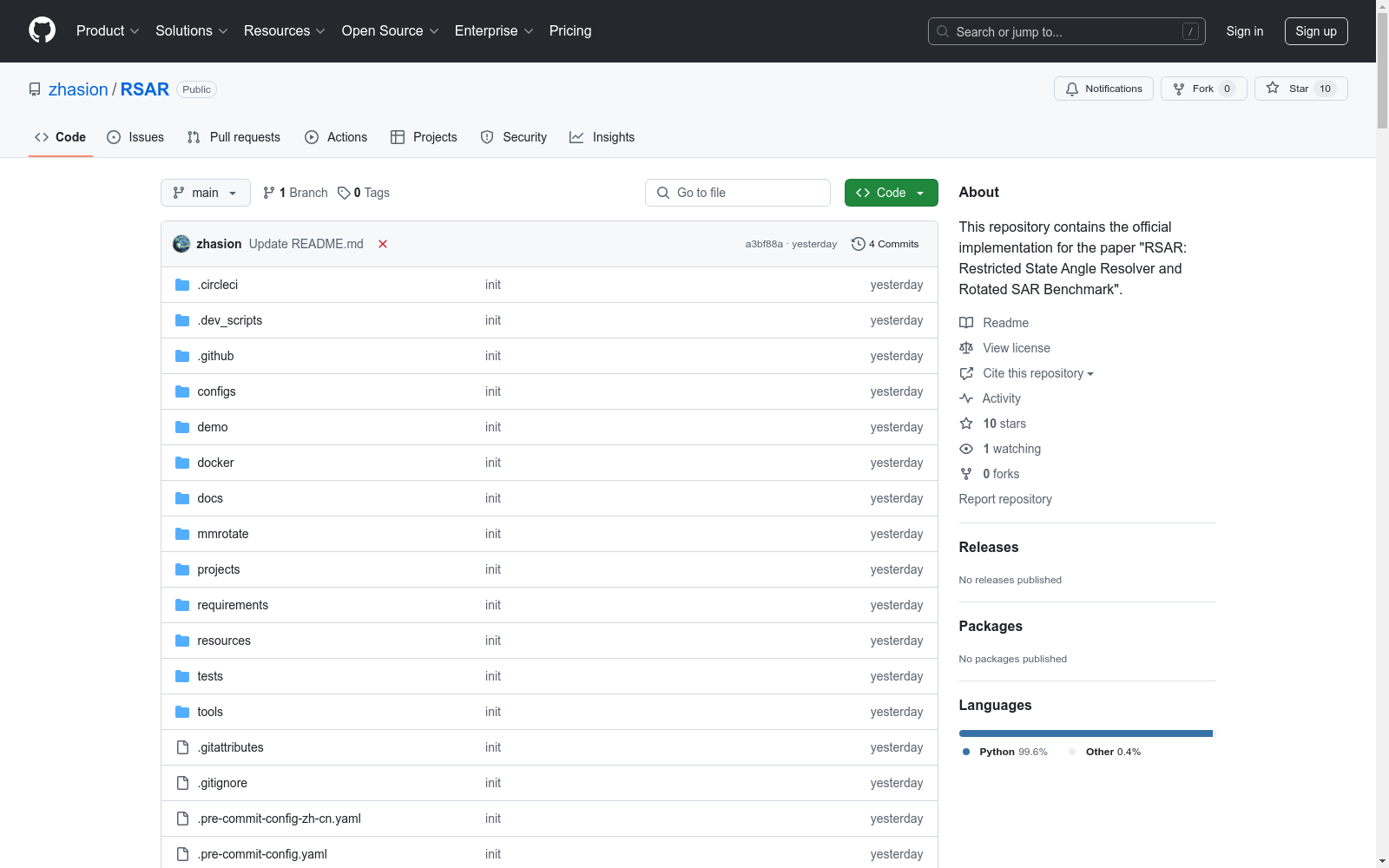This screenshot has height=868, width=1389.
Task: Click the mmrotate folder icon
Action: [x=182, y=534]
